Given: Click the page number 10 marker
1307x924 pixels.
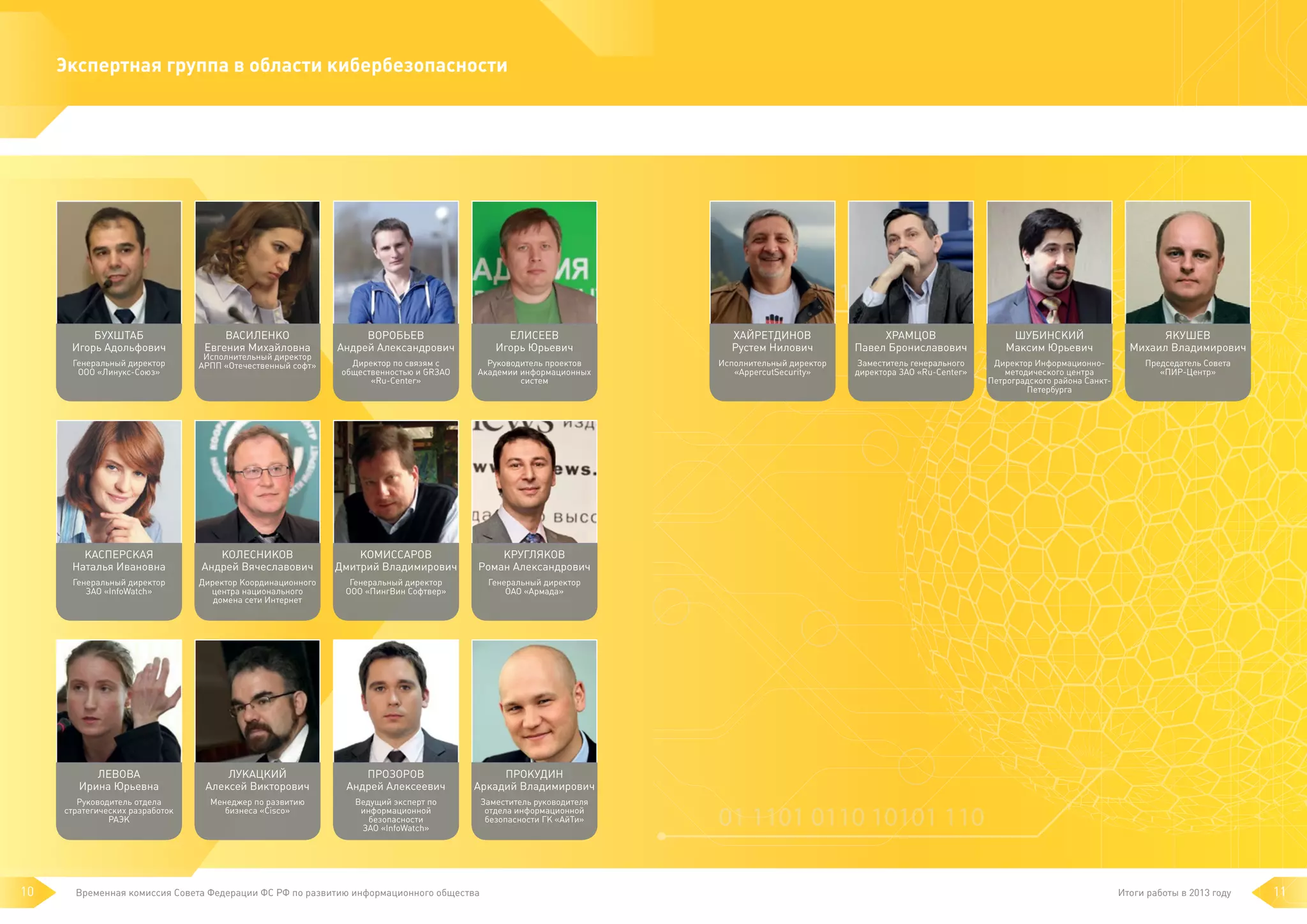Looking at the screenshot, I should tap(27, 891).
